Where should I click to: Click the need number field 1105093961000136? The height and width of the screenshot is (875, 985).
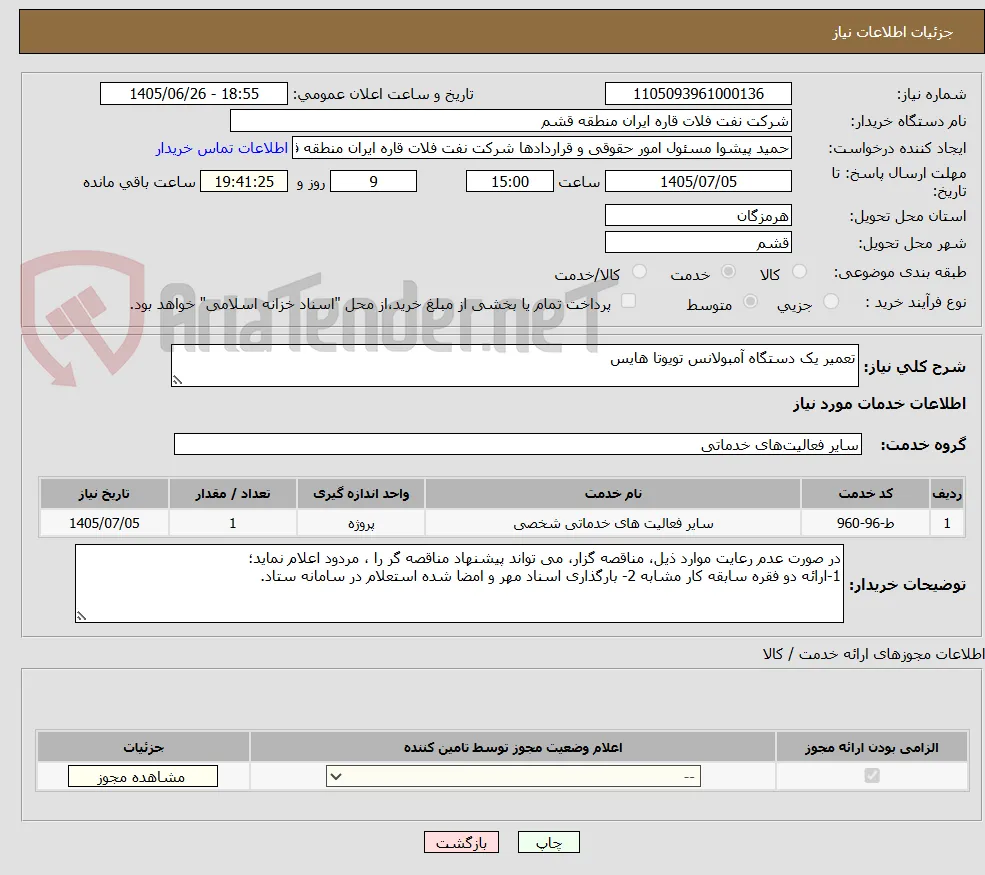click(698, 94)
